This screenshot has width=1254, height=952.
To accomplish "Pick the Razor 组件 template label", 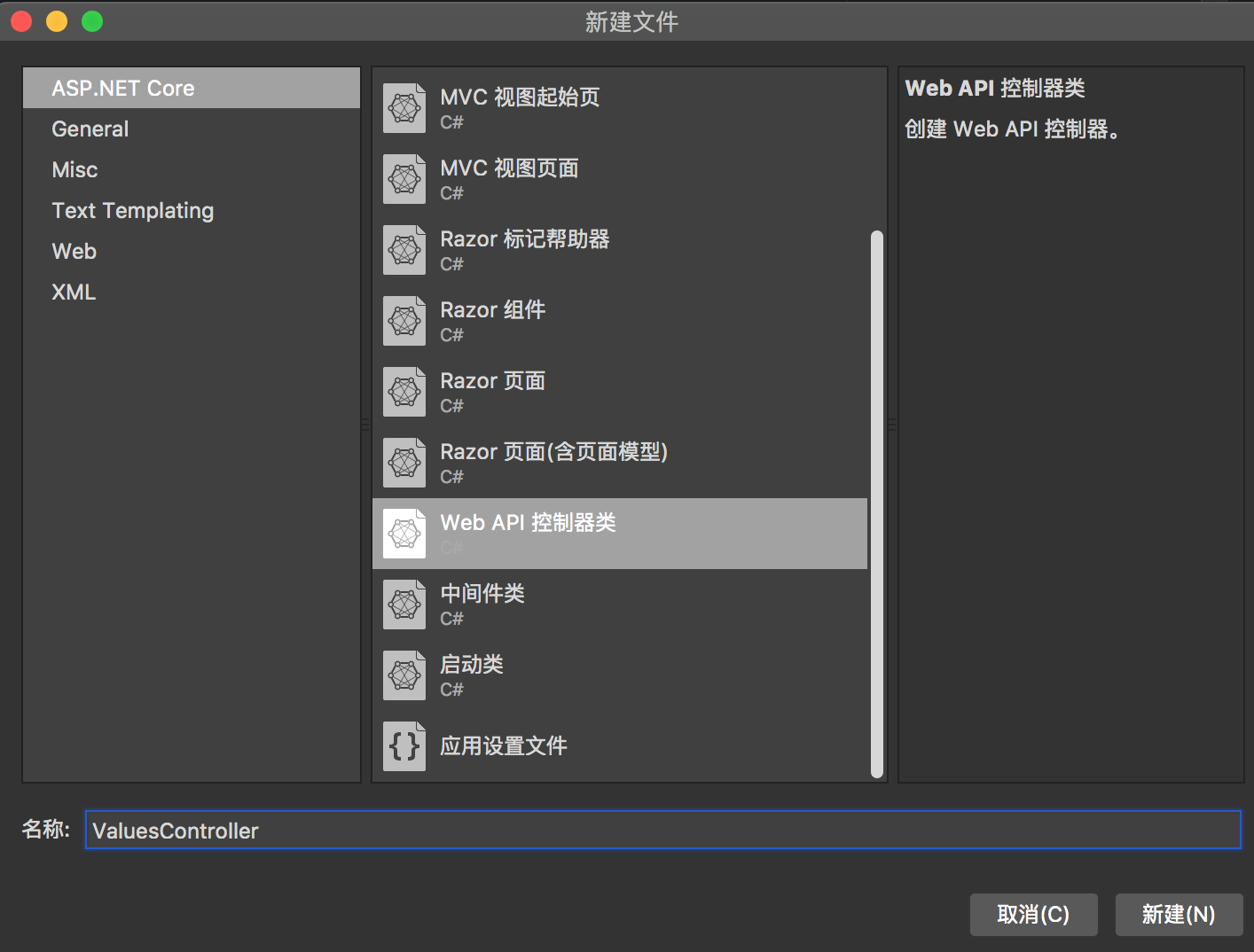I will pos(493,309).
